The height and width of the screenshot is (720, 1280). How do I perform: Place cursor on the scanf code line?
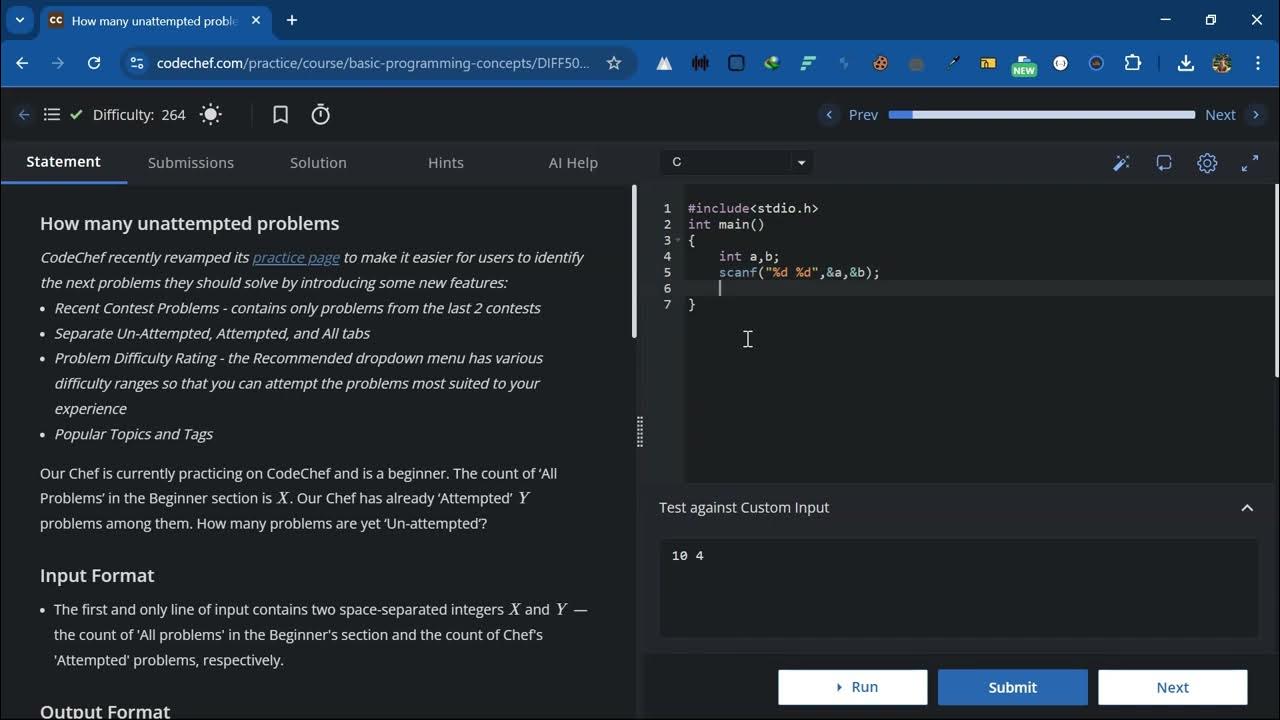(x=799, y=272)
